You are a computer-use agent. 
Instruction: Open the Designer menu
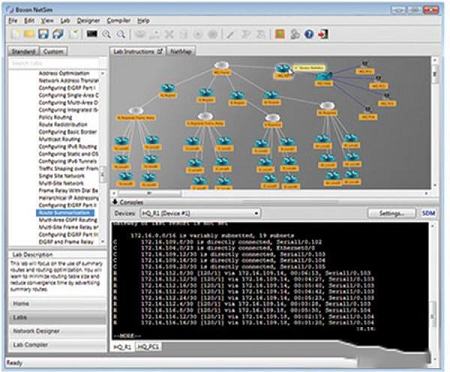[x=88, y=21]
